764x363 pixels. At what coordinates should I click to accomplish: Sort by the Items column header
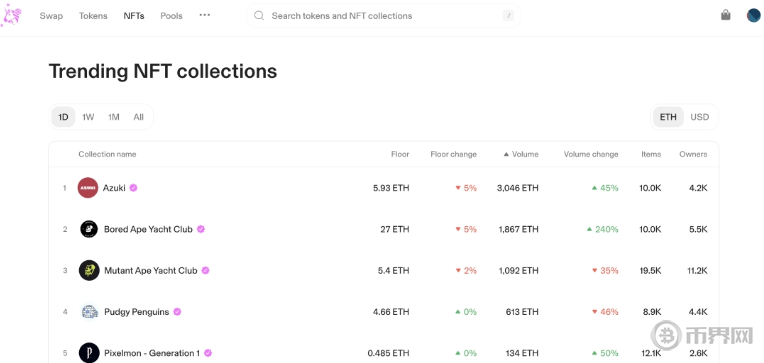tap(651, 154)
